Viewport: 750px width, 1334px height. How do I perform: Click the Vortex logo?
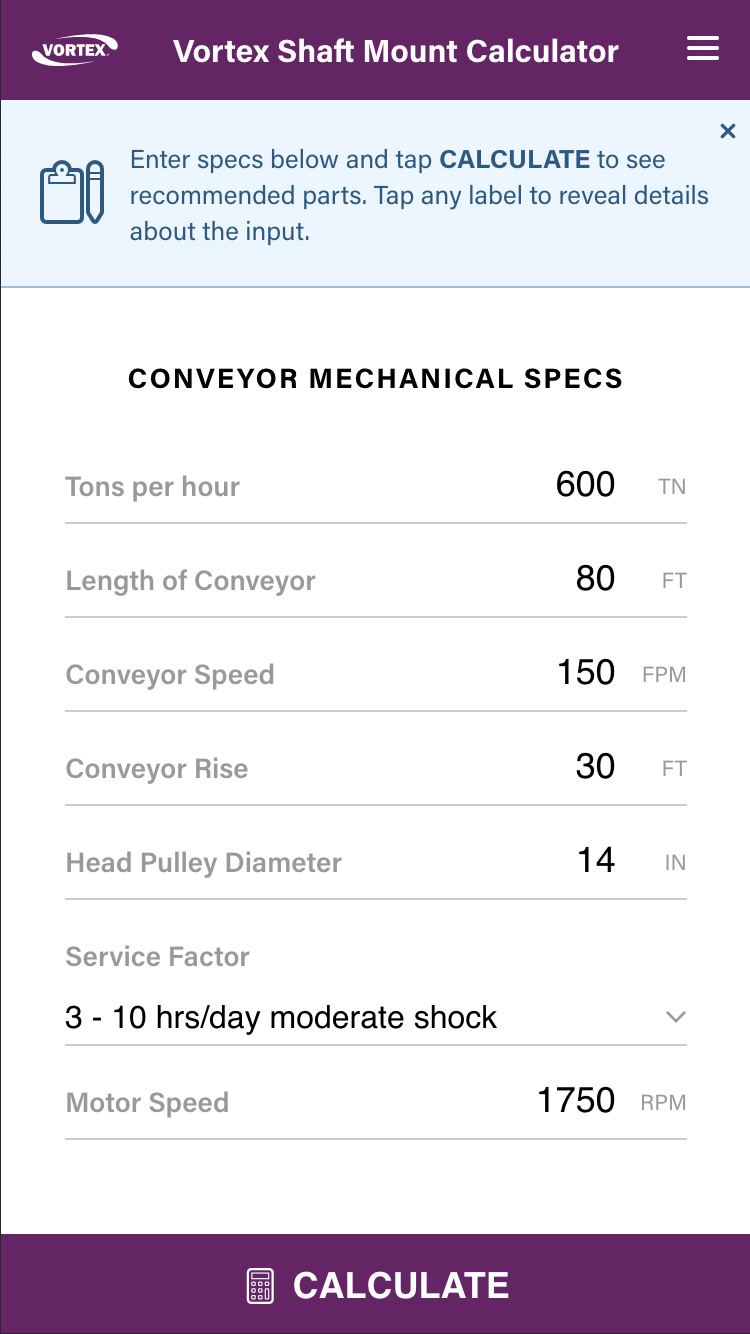click(75, 49)
